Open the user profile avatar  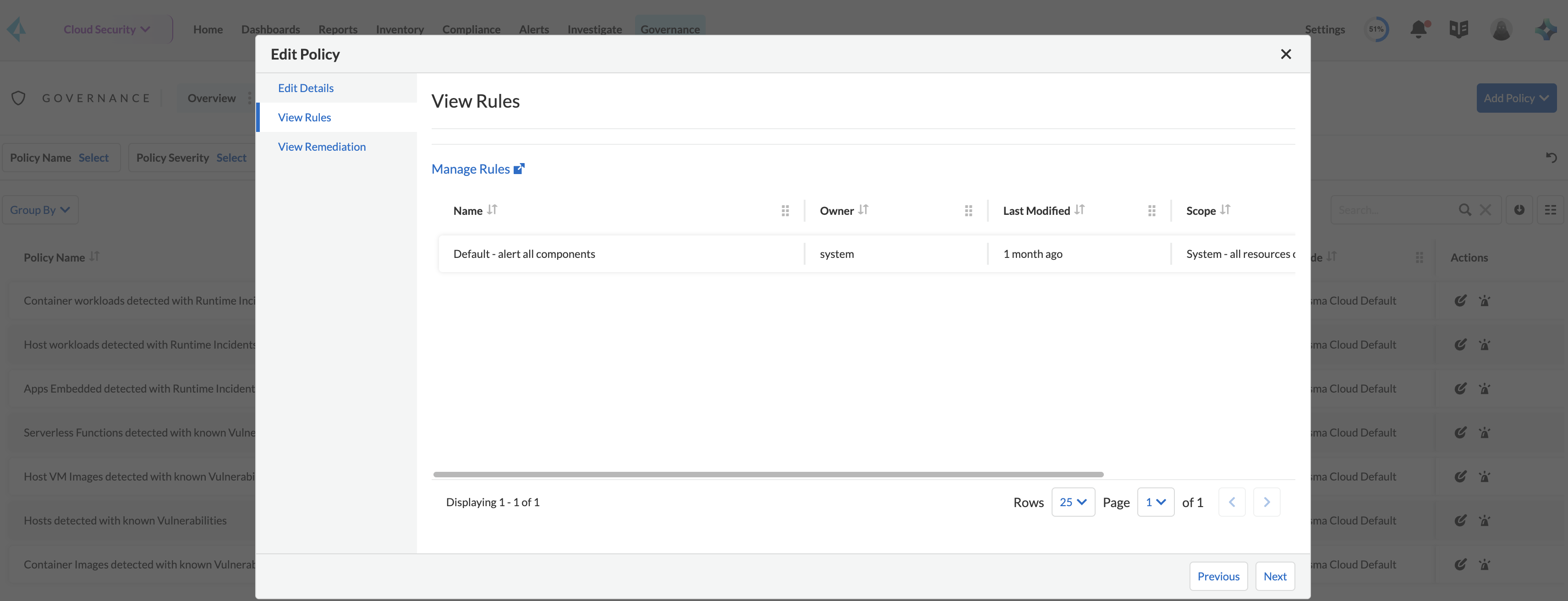(1501, 29)
